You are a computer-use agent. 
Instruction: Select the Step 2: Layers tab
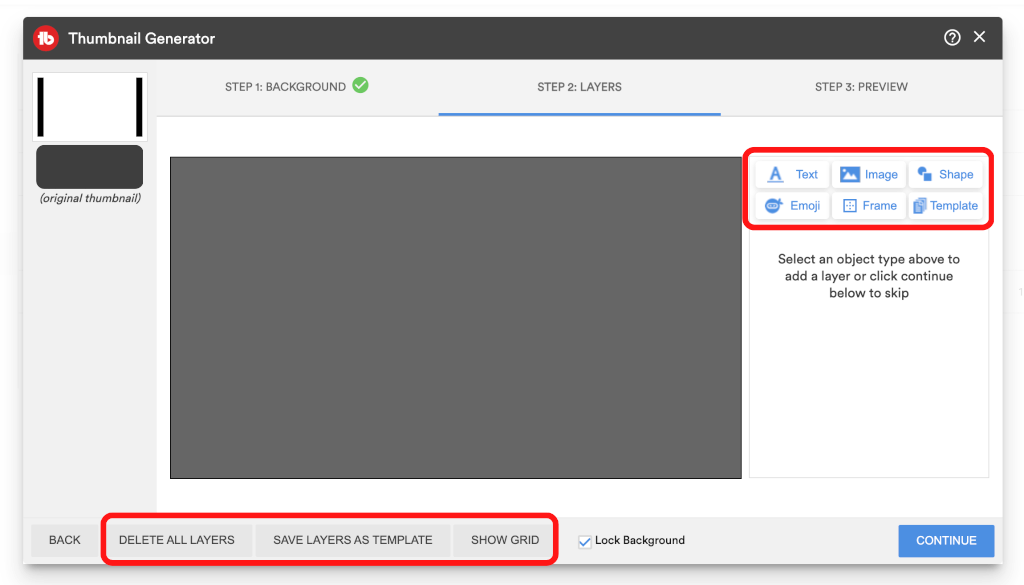[x=579, y=87]
